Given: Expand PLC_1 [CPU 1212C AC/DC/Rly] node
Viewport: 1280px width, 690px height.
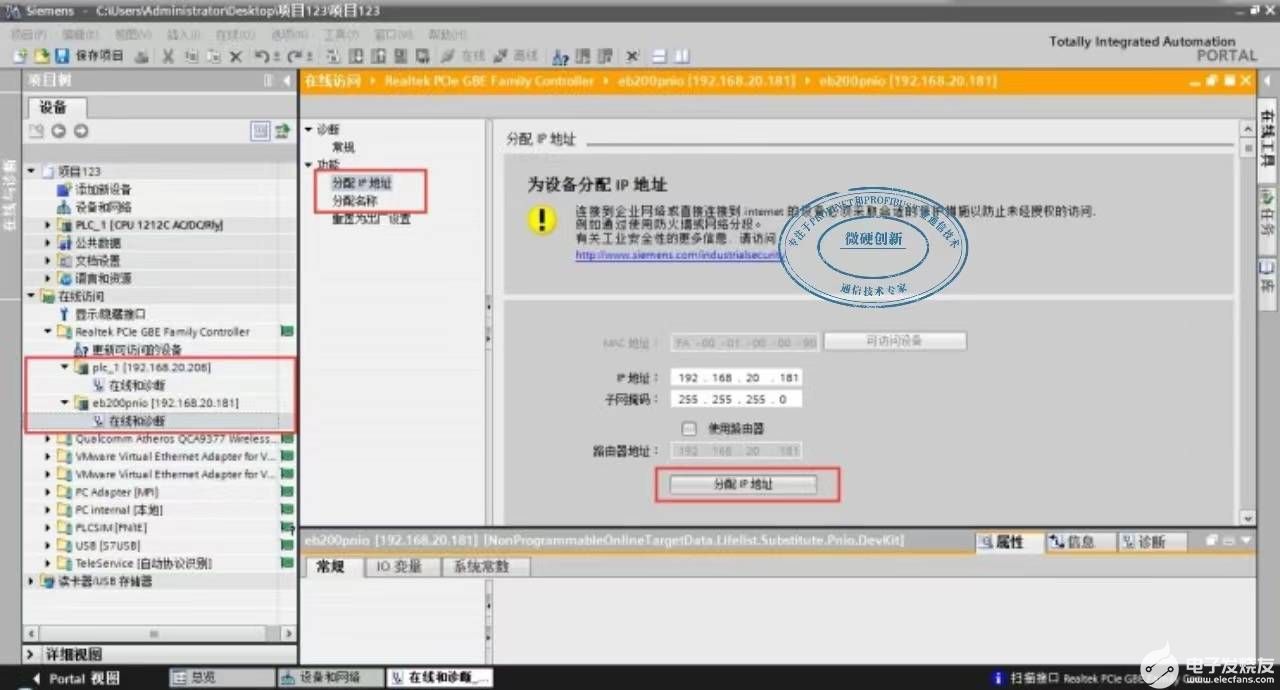Looking at the screenshot, I should (48, 225).
